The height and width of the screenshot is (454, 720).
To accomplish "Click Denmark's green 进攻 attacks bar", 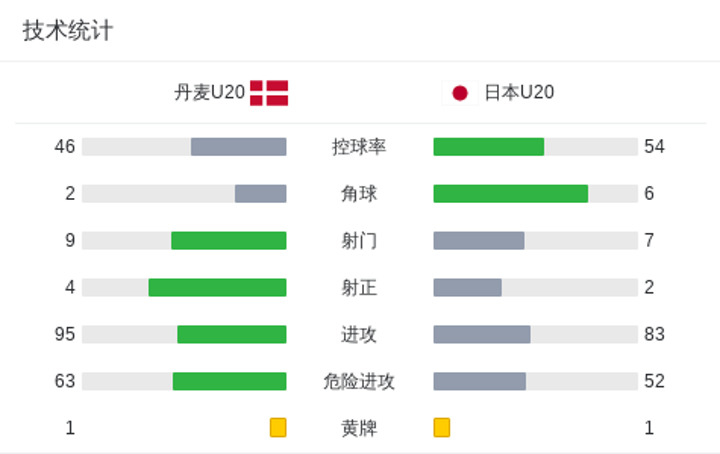I will tap(232, 334).
